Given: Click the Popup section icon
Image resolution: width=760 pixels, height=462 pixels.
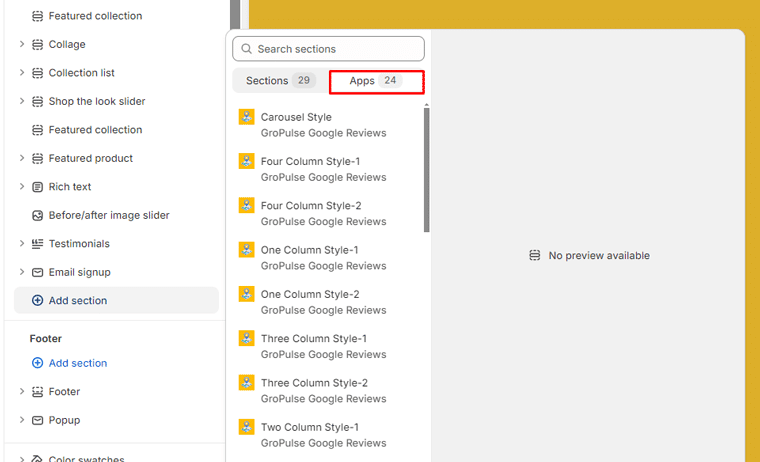Looking at the screenshot, I should [x=37, y=420].
